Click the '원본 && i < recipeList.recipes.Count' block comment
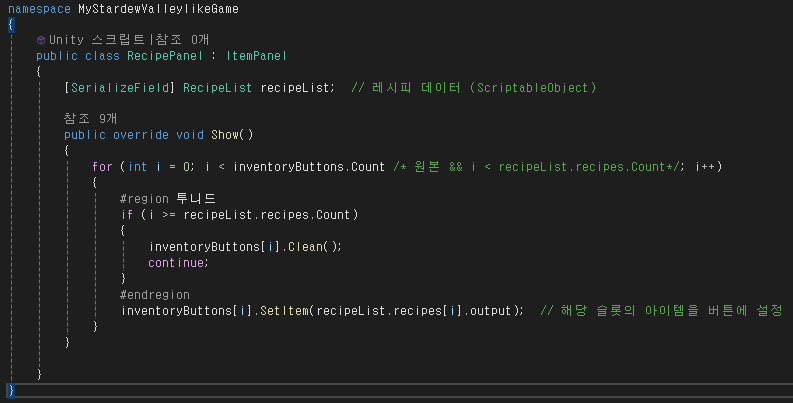This screenshot has height=403, width=793. pyautogui.click(x=537, y=166)
